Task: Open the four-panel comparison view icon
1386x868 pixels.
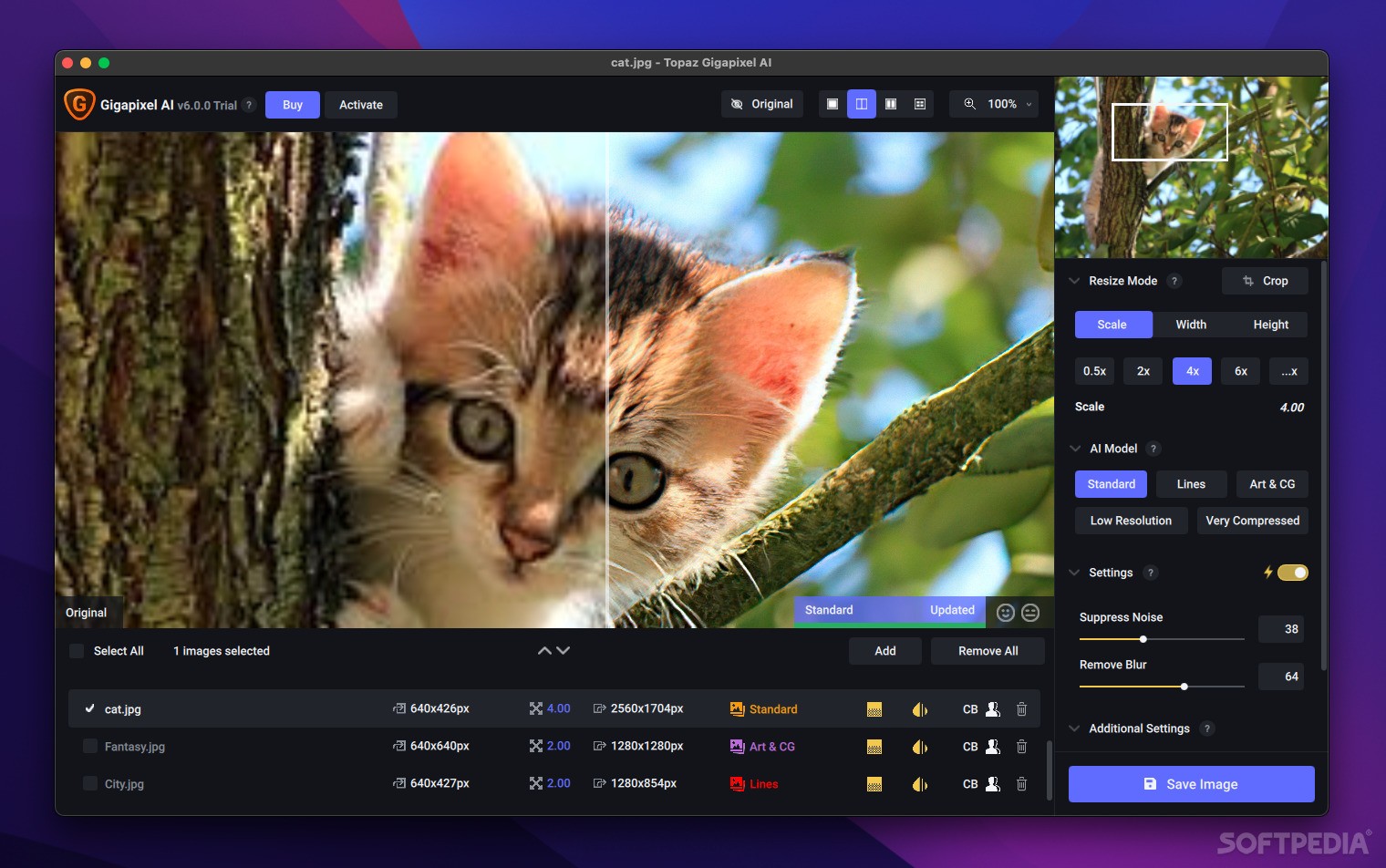Action: point(920,104)
